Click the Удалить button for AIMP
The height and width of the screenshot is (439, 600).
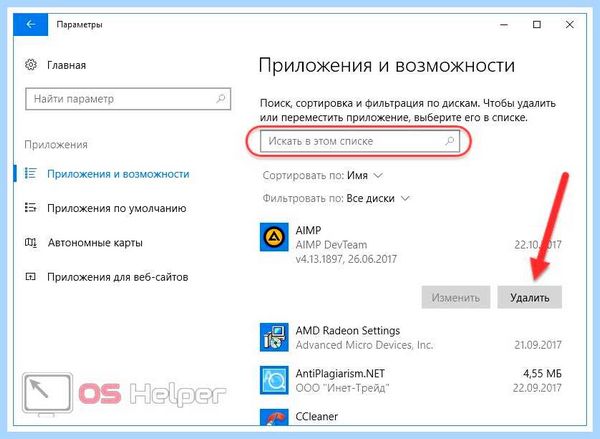point(530,297)
